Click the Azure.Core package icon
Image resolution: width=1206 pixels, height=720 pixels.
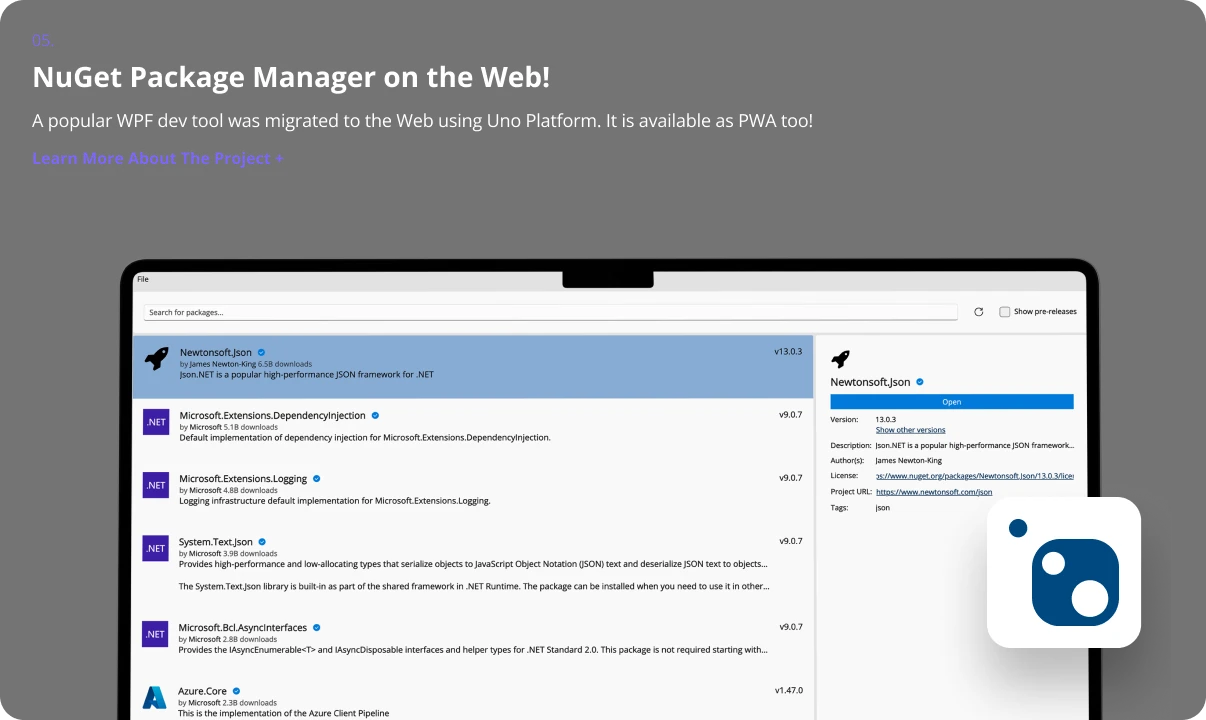click(x=155, y=697)
